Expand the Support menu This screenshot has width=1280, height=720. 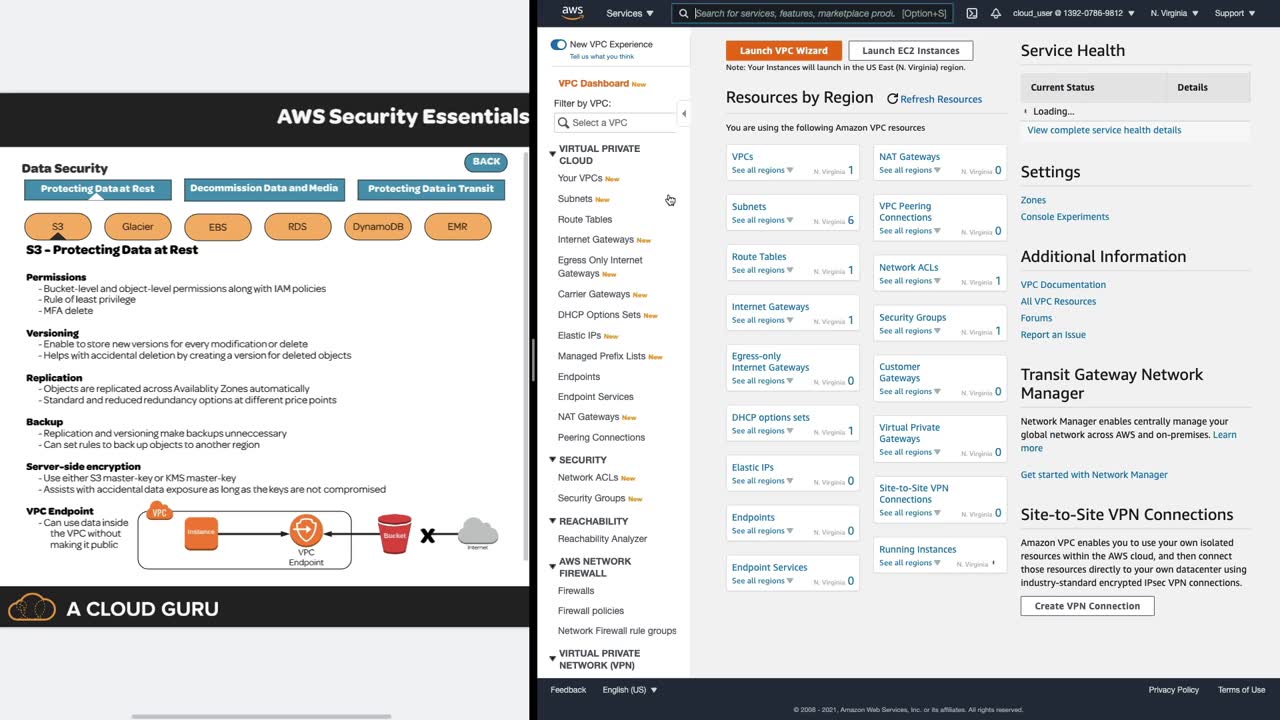click(1234, 13)
